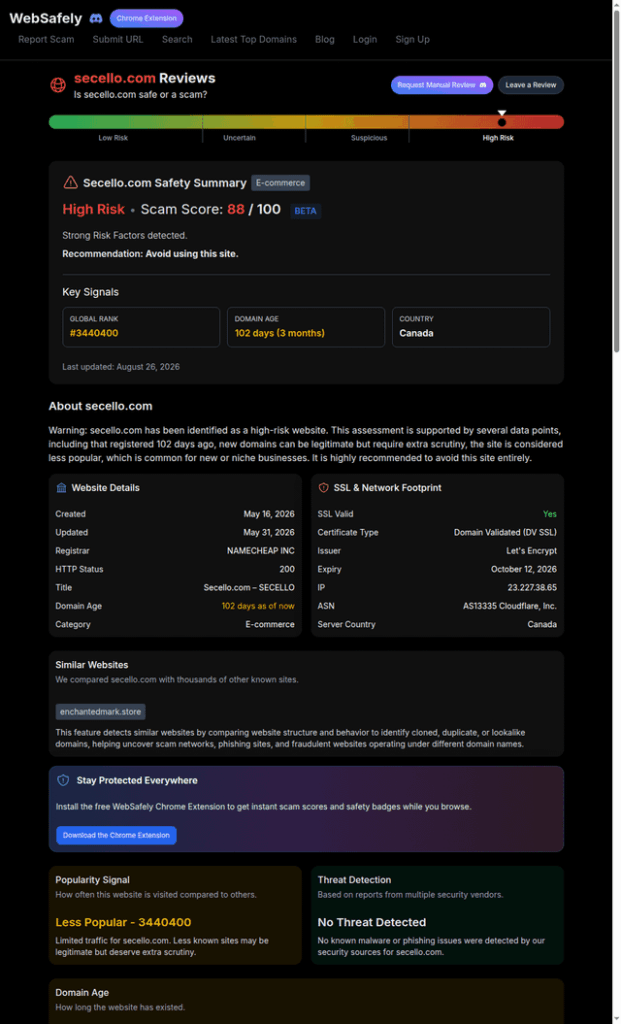The image size is (621, 1024).
Task: Click the Chrome Extension pill button
Action: click(x=146, y=18)
